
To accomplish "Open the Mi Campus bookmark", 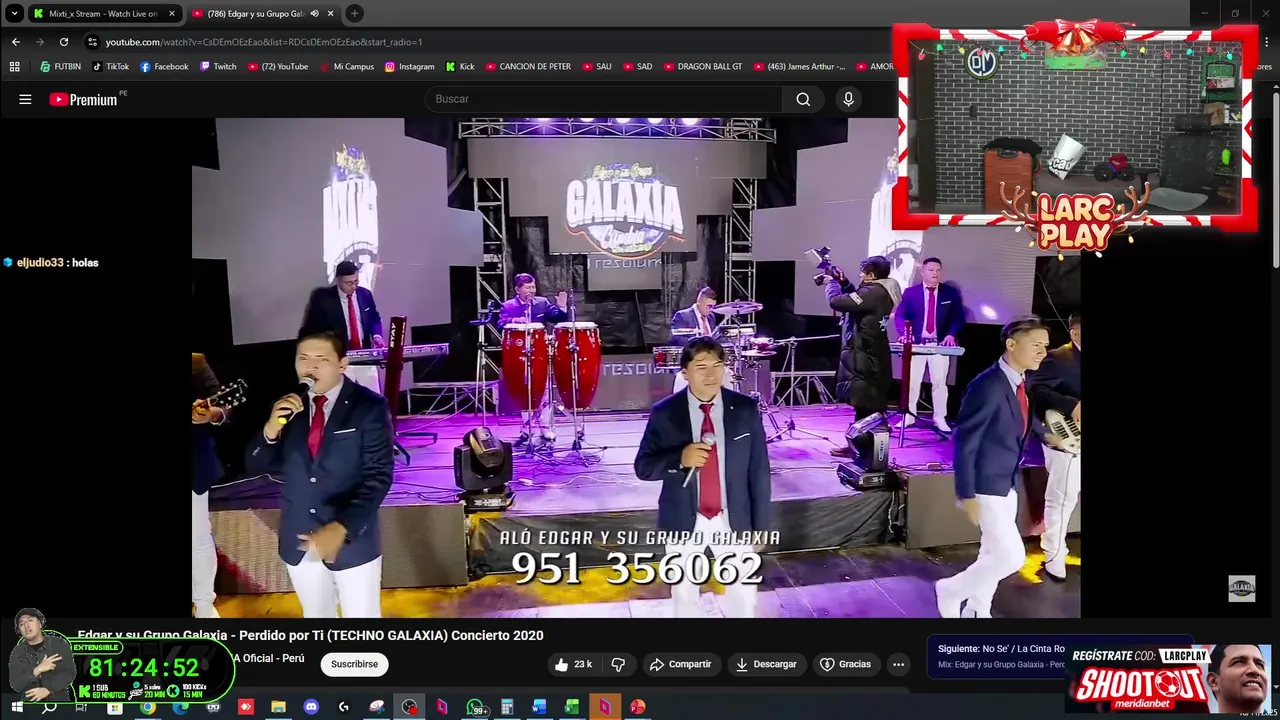I will [x=346, y=67].
